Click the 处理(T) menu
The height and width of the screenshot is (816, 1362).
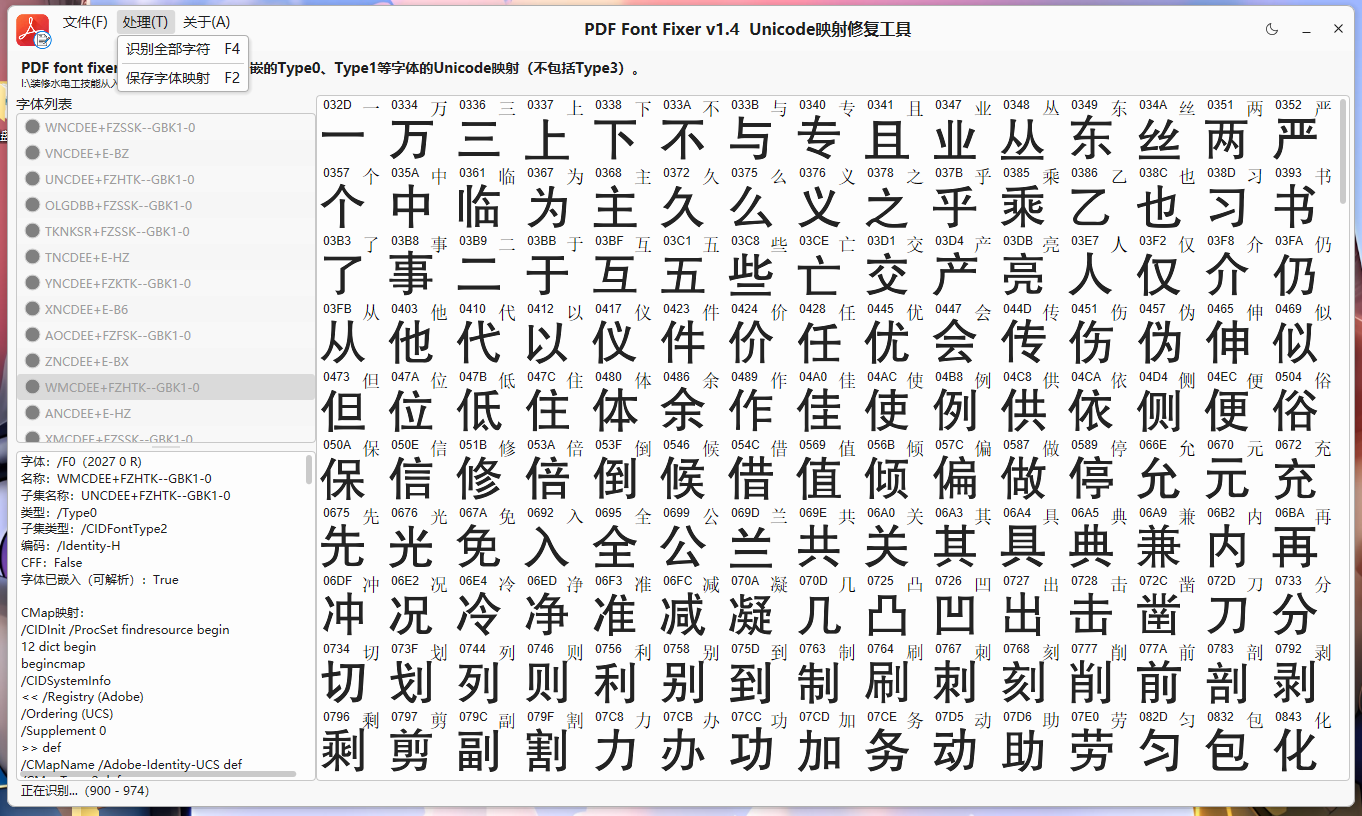click(x=145, y=22)
